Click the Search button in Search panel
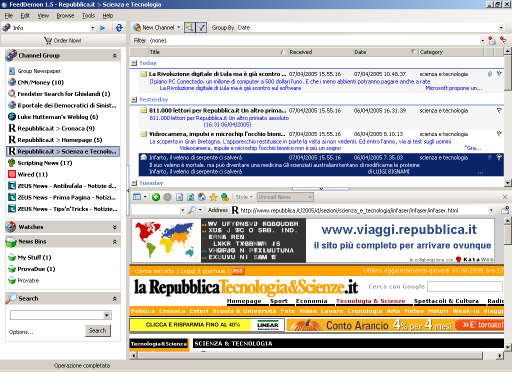This screenshot has width=512, height=372. 97,331
